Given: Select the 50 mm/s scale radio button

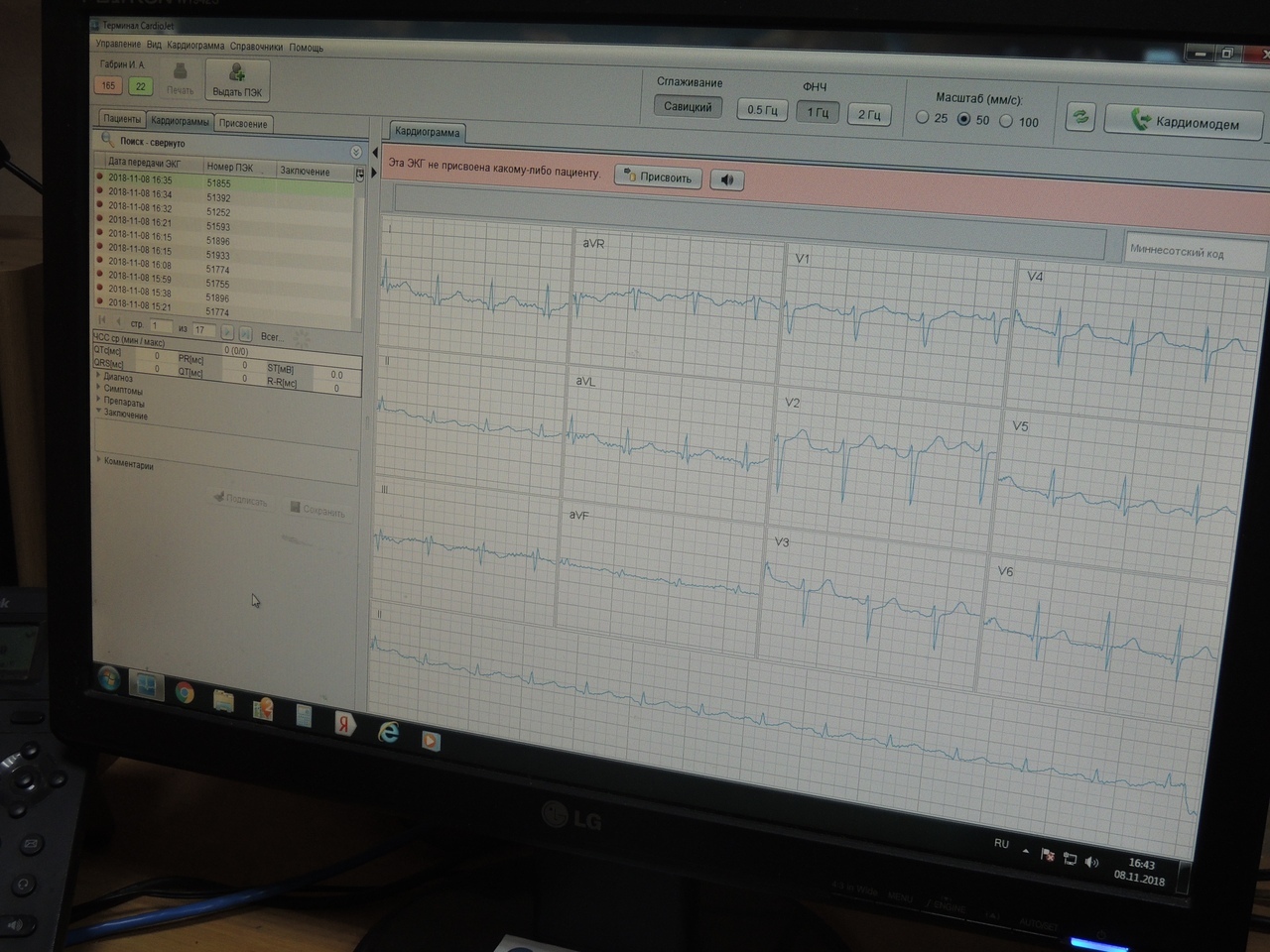Looking at the screenshot, I should coord(963,119).
